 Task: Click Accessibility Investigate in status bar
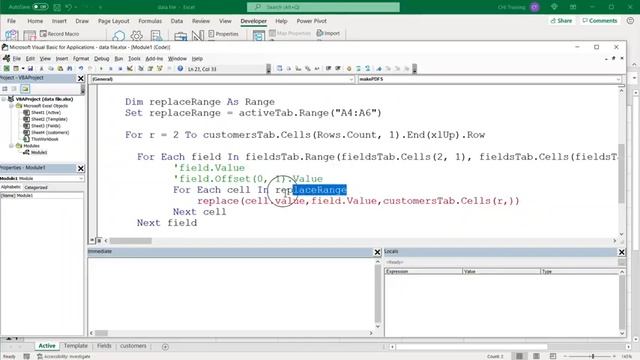[x=64, y=356]
